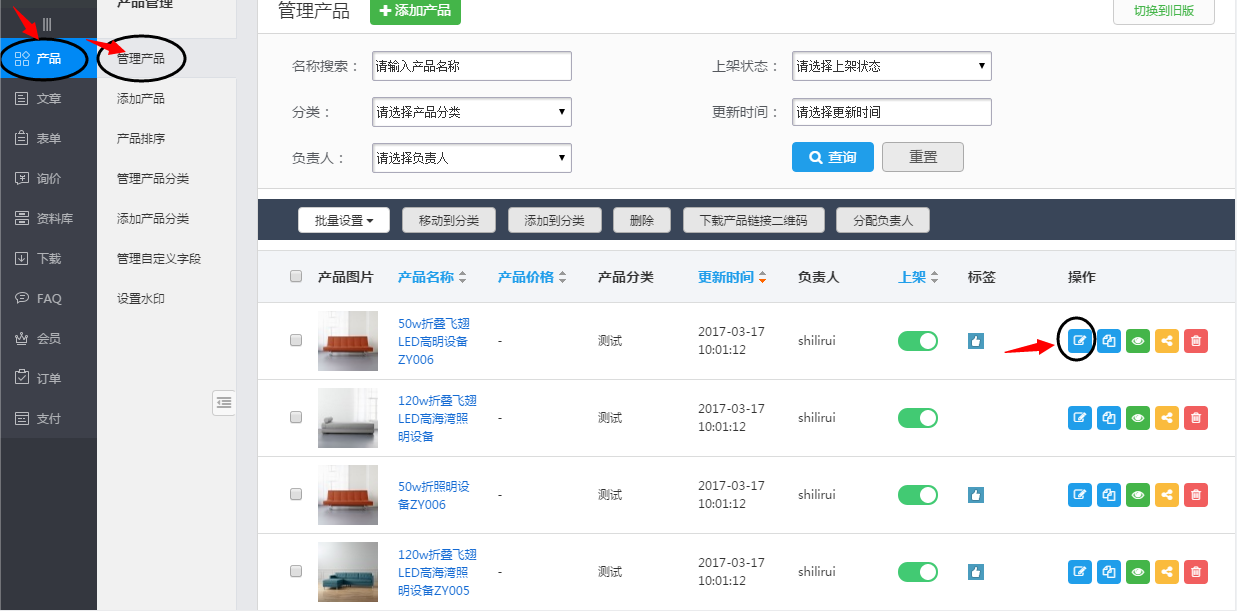The width and height of the screenshot is (1237, 611).
Task: Select 产品排序 in product submenu
Action: [141, 138]
